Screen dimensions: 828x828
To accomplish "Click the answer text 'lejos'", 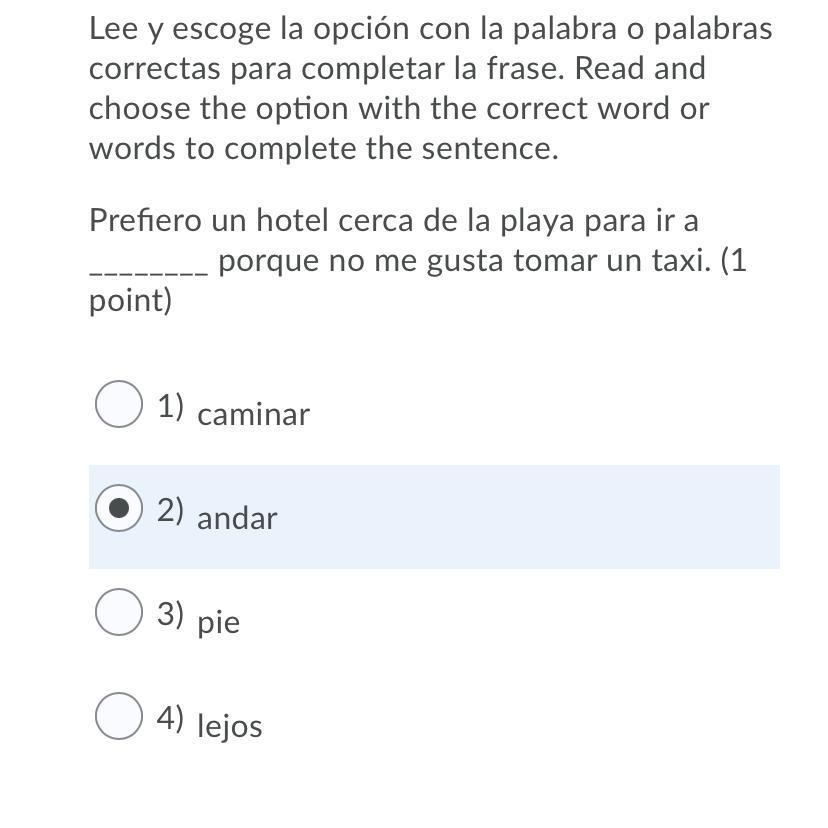I will tap(230, 726).
